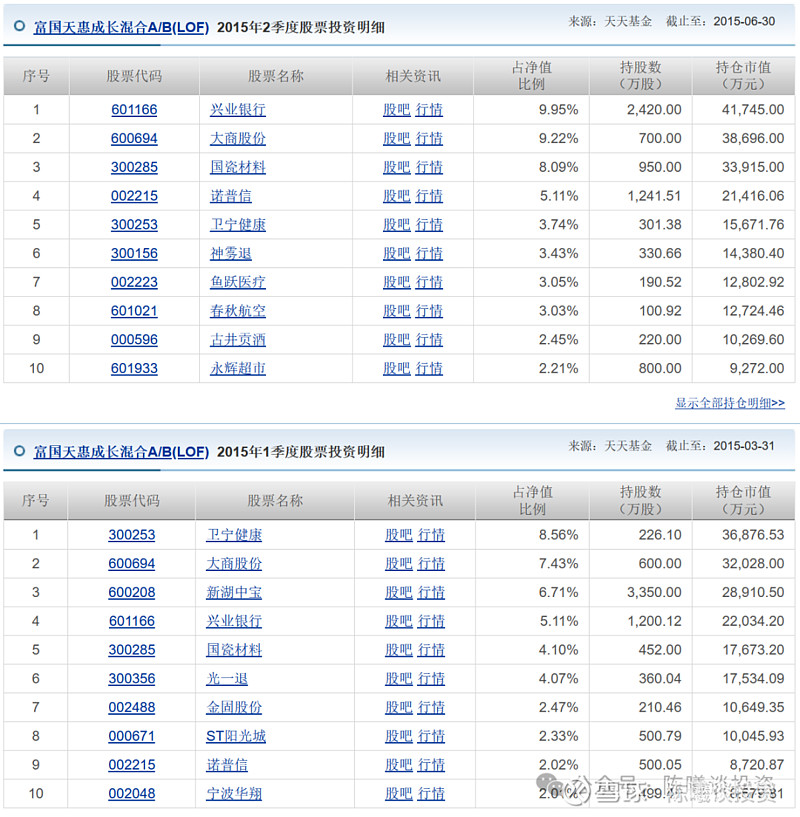Open code 601166 in the 2015-06-30 table
The image size is (800, 817).
(x=134, y=109)
